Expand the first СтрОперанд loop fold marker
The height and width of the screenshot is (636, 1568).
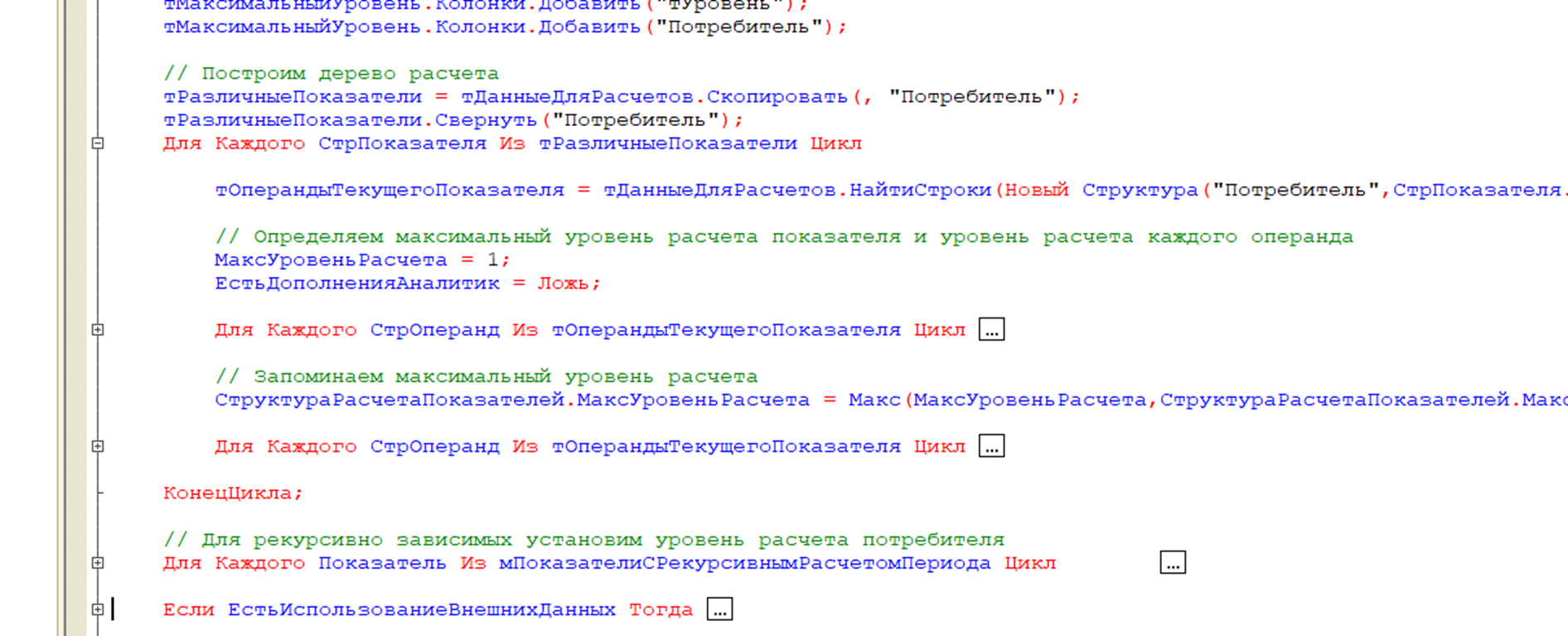click(x=98, y=330)
